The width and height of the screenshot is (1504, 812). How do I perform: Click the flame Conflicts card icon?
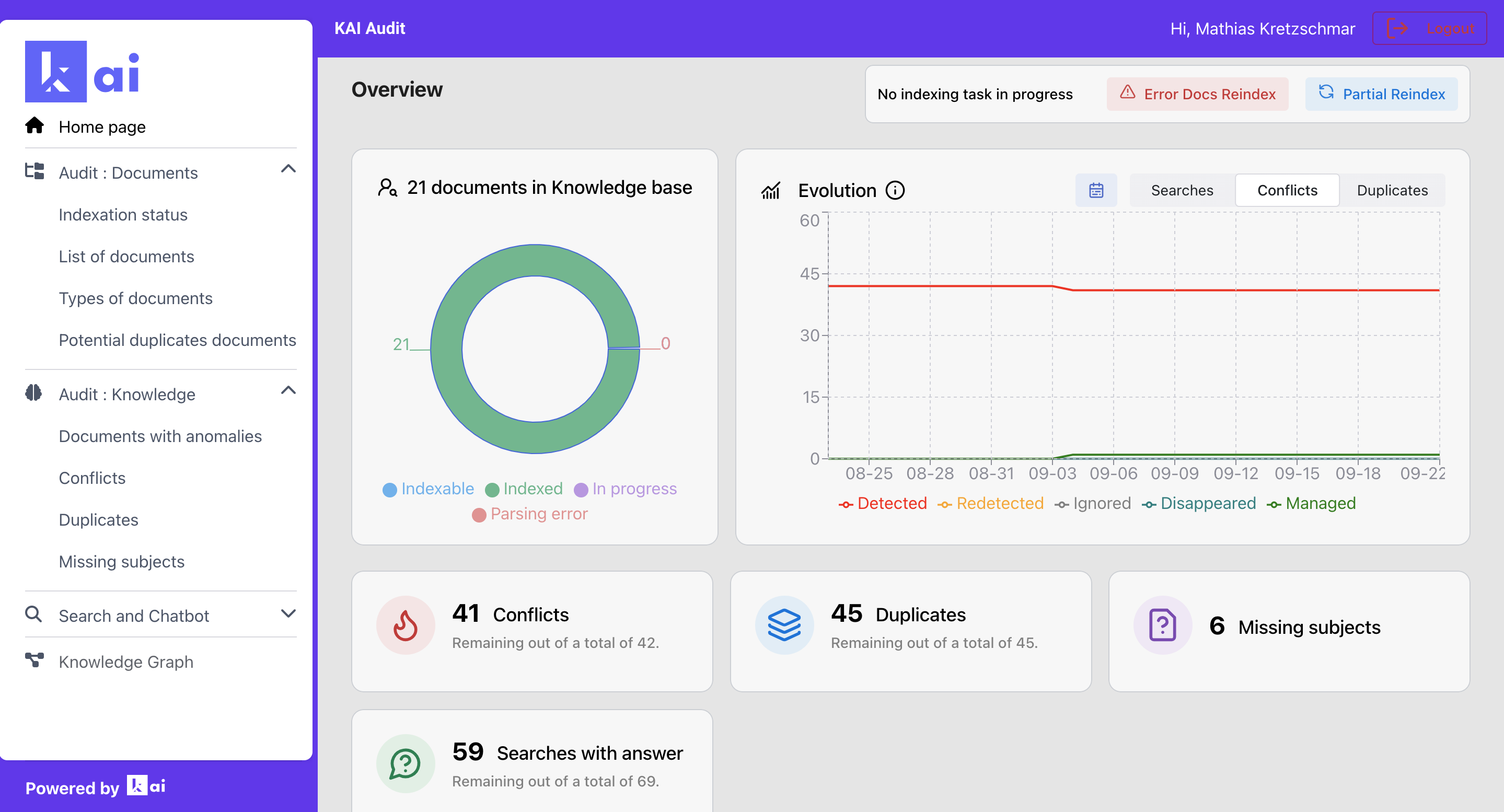(405, 625)
